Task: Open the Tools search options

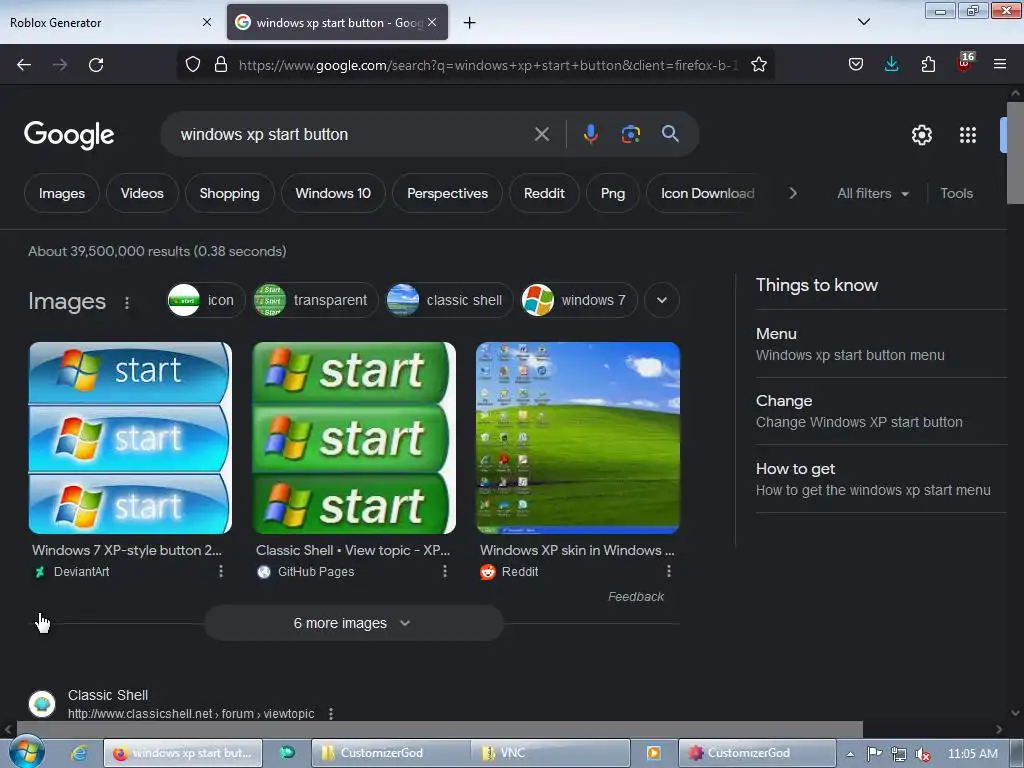Action: [956, 193]
